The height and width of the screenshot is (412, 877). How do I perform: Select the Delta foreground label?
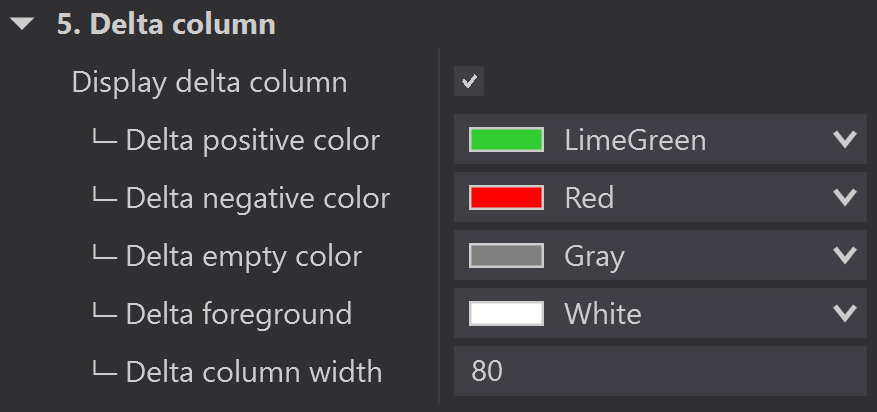pyautogui.click(x=238, y=314)
